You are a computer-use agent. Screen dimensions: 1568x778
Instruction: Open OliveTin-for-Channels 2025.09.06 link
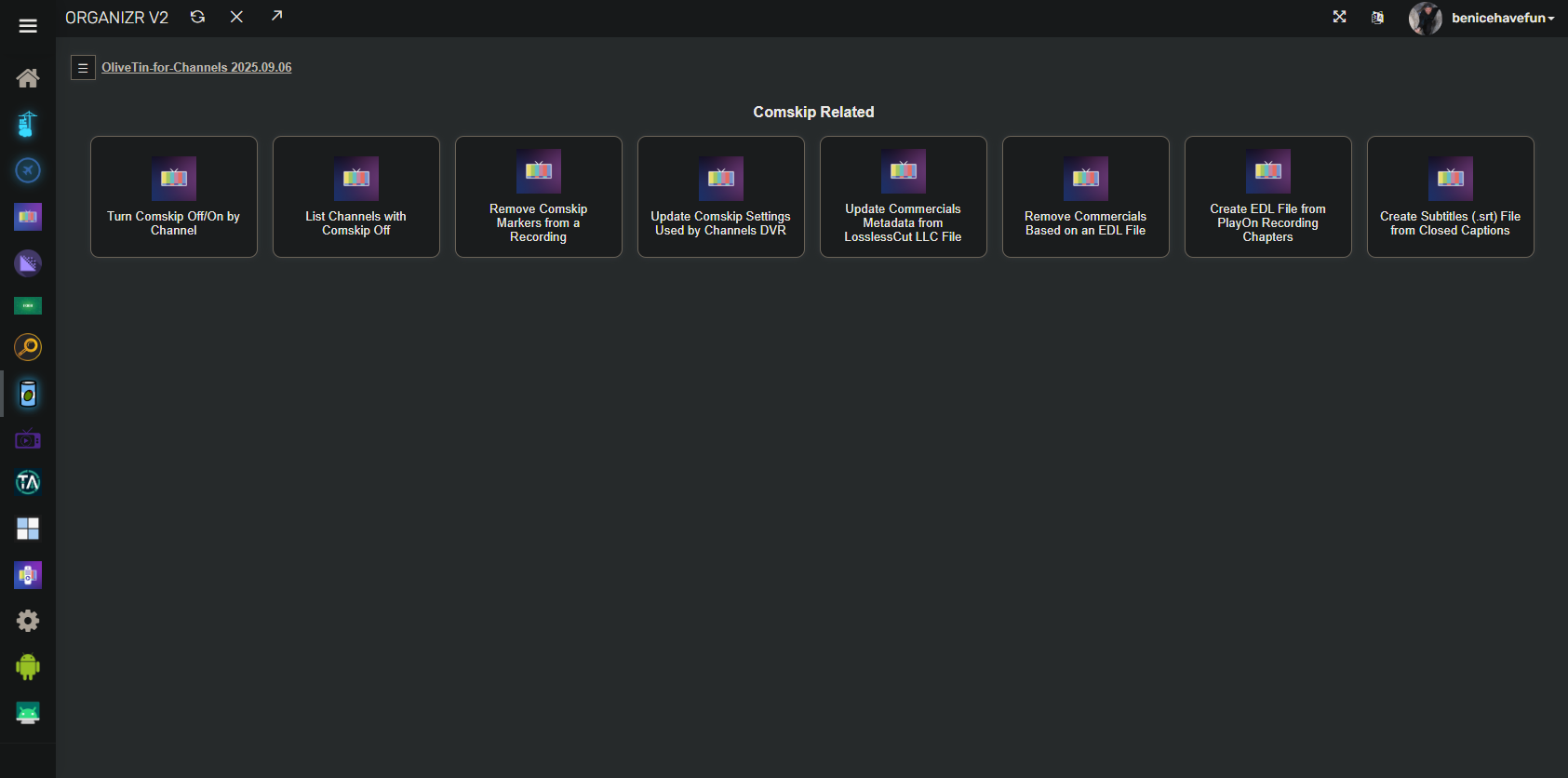196,67
